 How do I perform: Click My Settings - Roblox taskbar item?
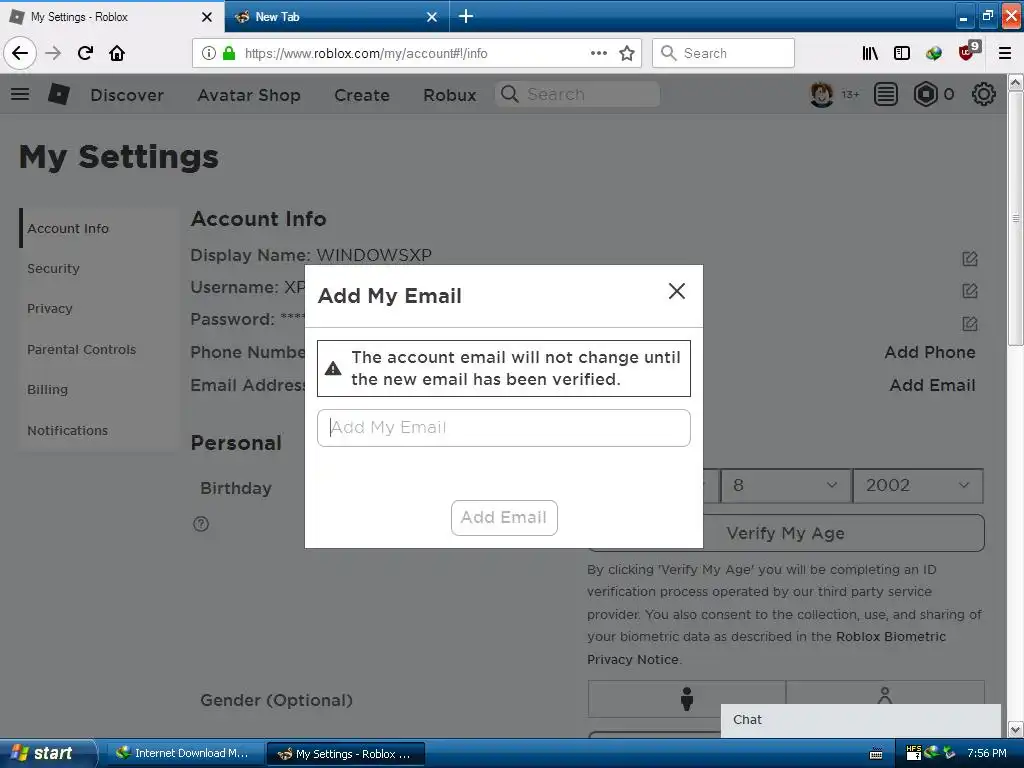[x=346, y=754]
